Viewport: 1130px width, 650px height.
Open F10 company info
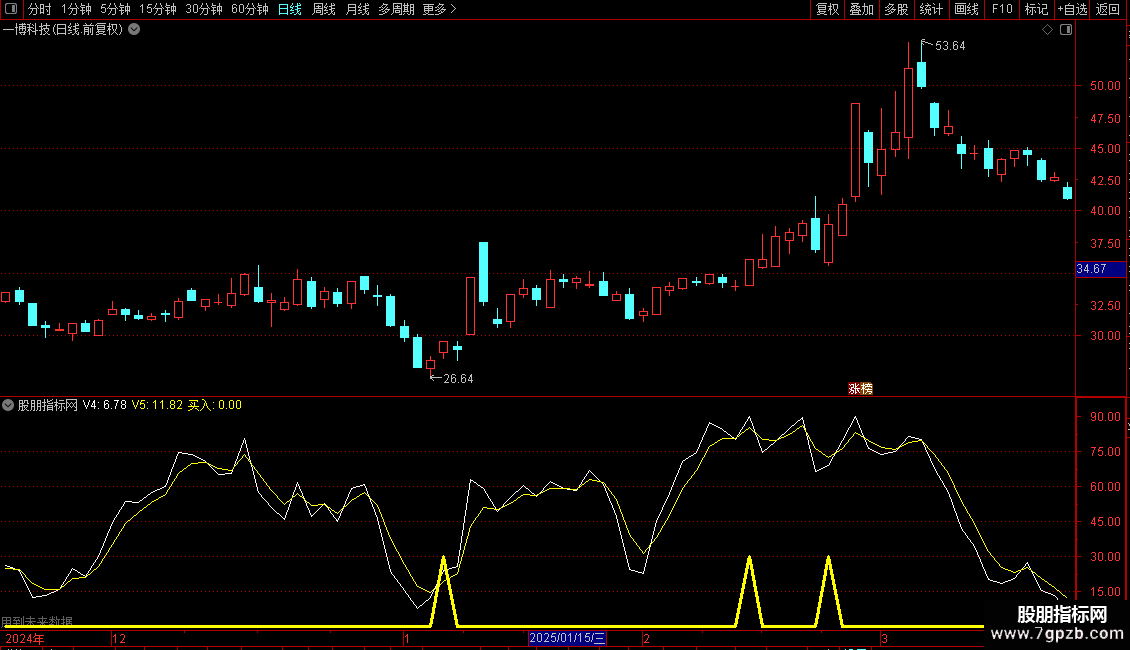(x=1002, y=9)
